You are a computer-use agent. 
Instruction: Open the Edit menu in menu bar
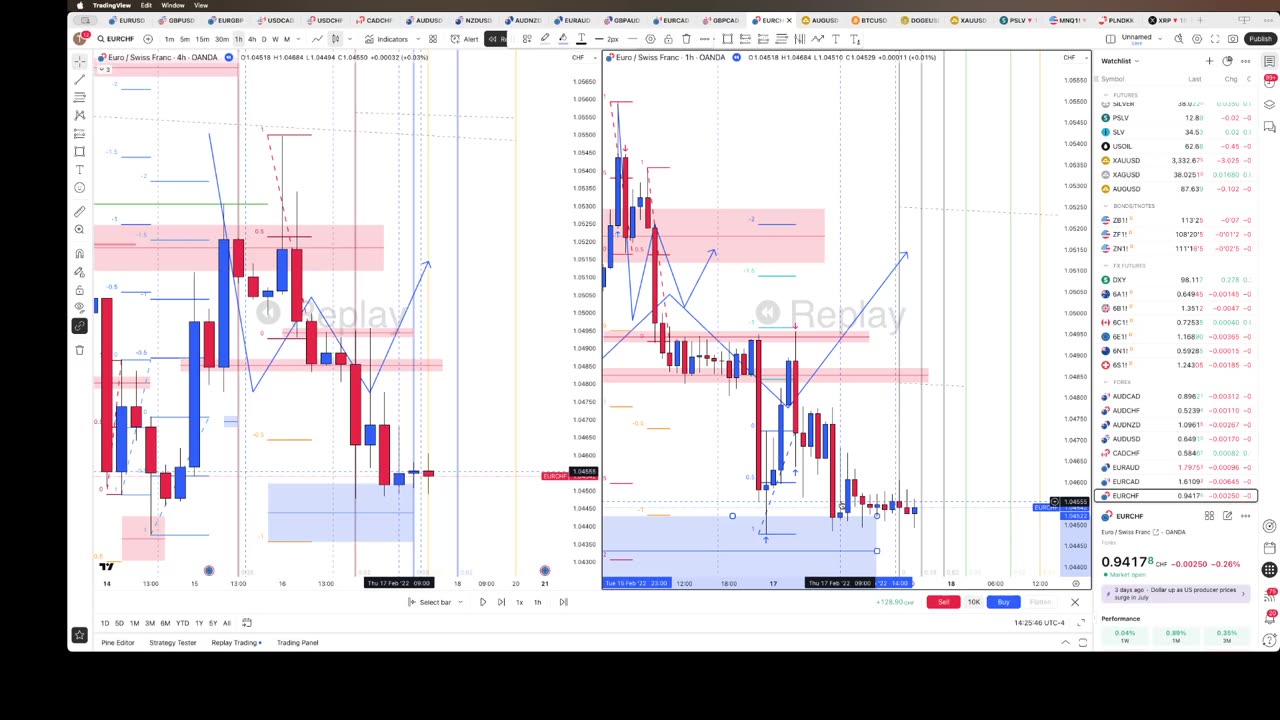pos(146,5)
